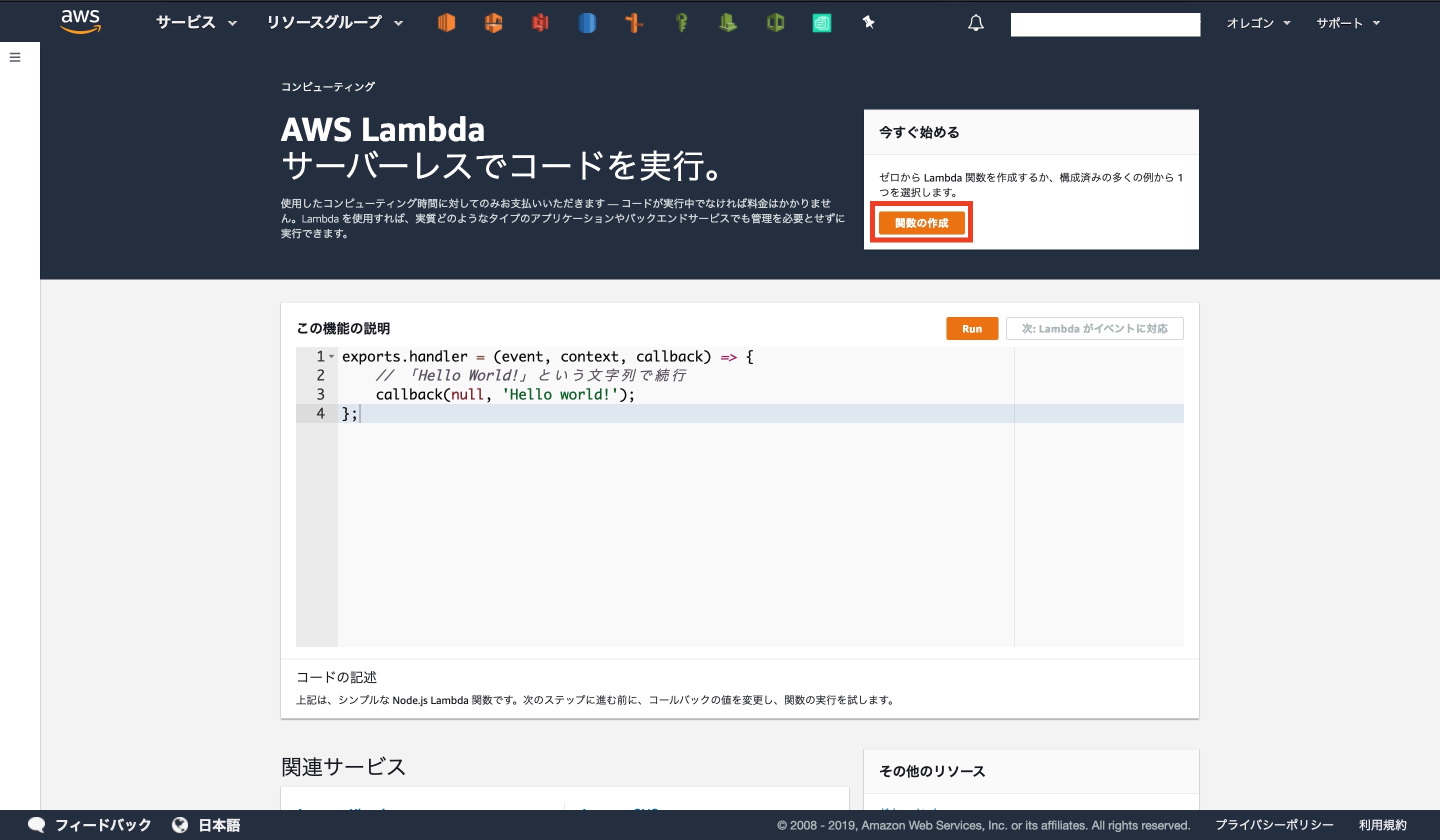The width and height of the screenshot is (1440, 840).
Task: Open the EC2 shortcut icon
Action: coord(446,23)
